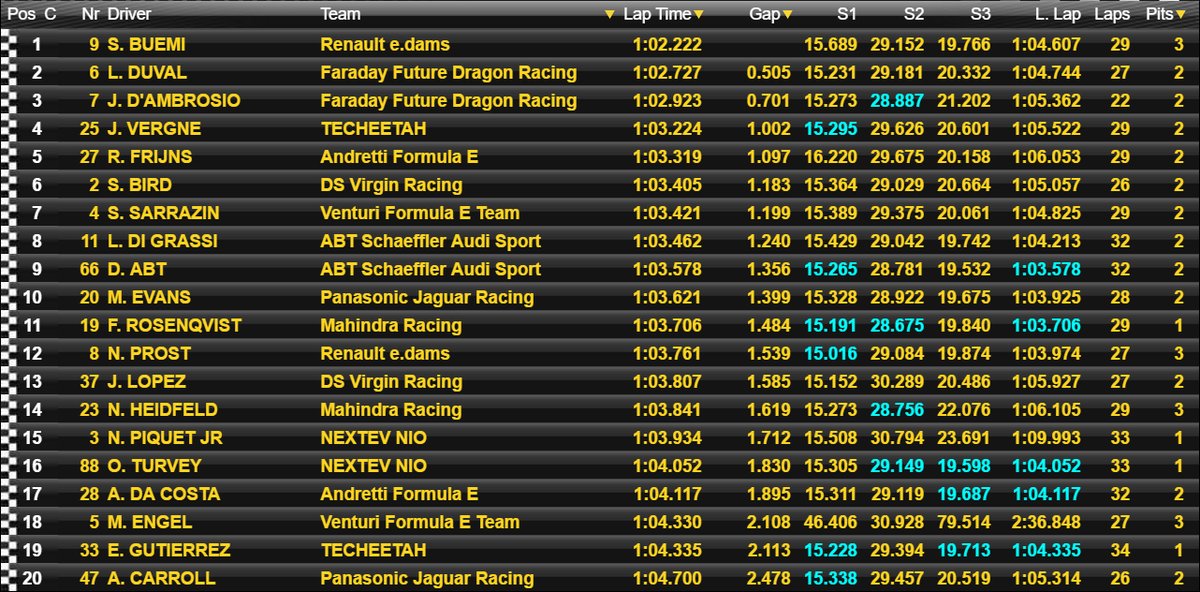This screenshot has height=592, width=1200.
Task: Click Piquet Jr's last lap 1:09.993
Action: (x=1046, y=438)
